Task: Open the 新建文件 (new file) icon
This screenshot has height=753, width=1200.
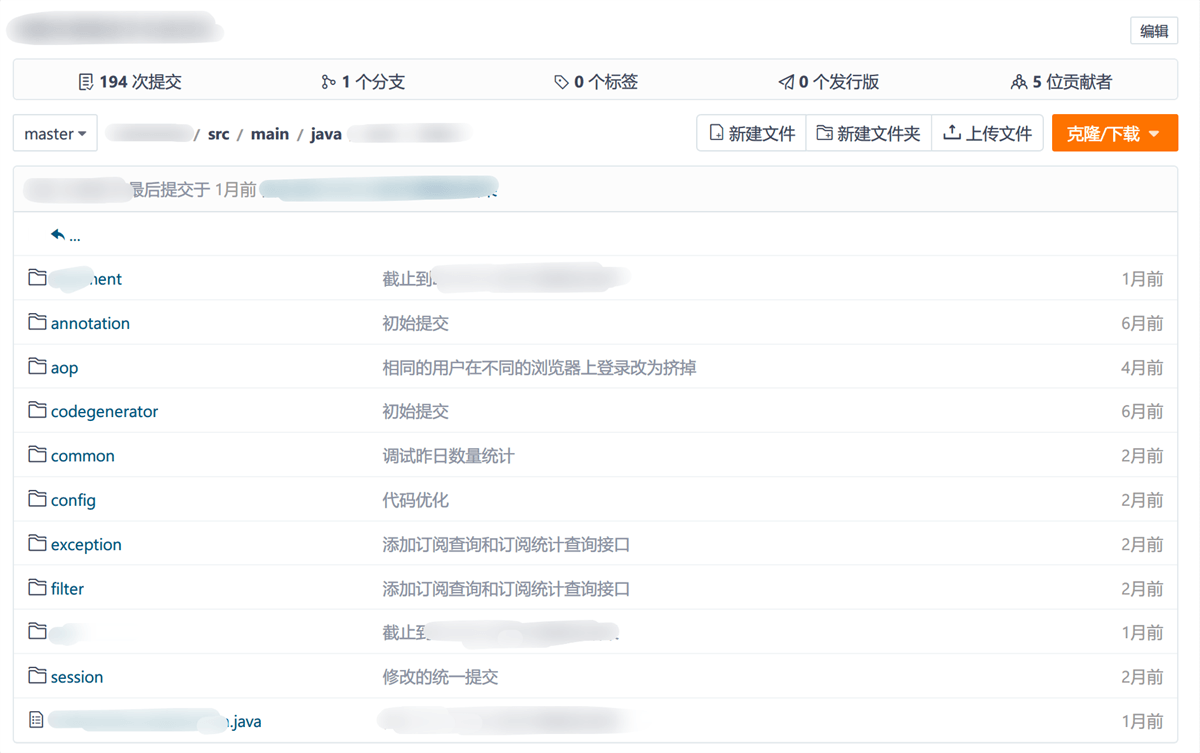Action: (714, 132)
